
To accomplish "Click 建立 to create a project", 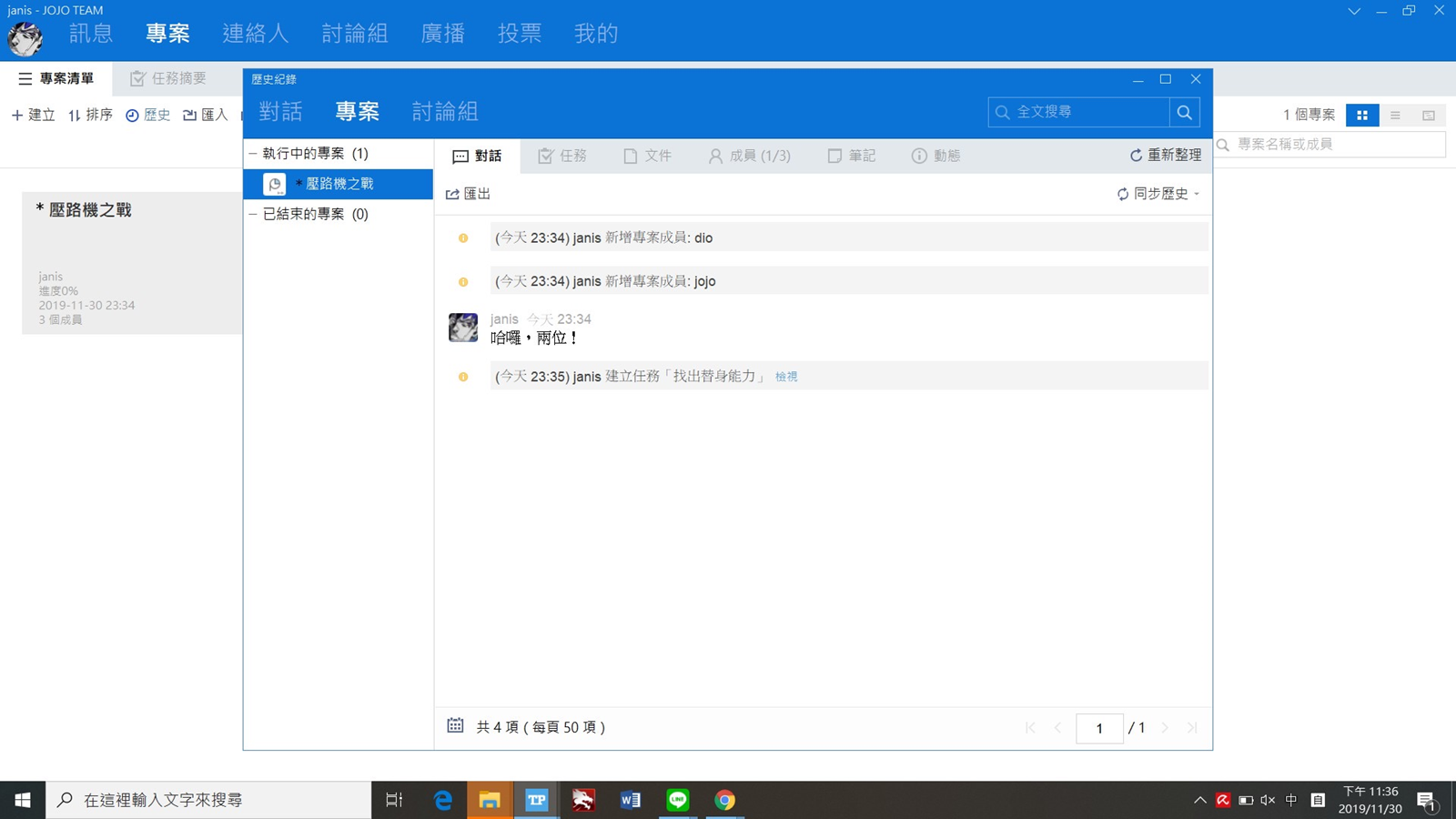I will tap(34, 115).
